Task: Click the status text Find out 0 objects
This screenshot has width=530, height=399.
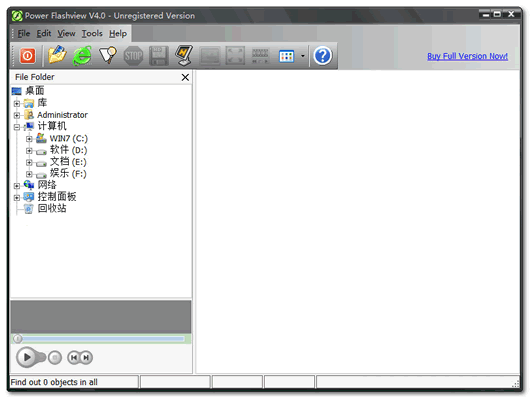Action: (54, 382)
